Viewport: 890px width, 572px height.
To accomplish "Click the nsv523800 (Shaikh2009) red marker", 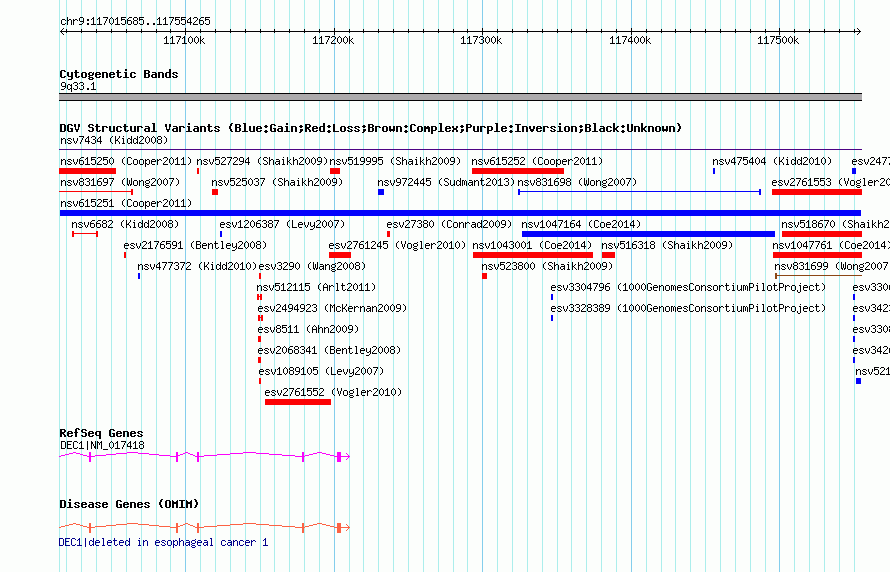I will tap(484, 276).
